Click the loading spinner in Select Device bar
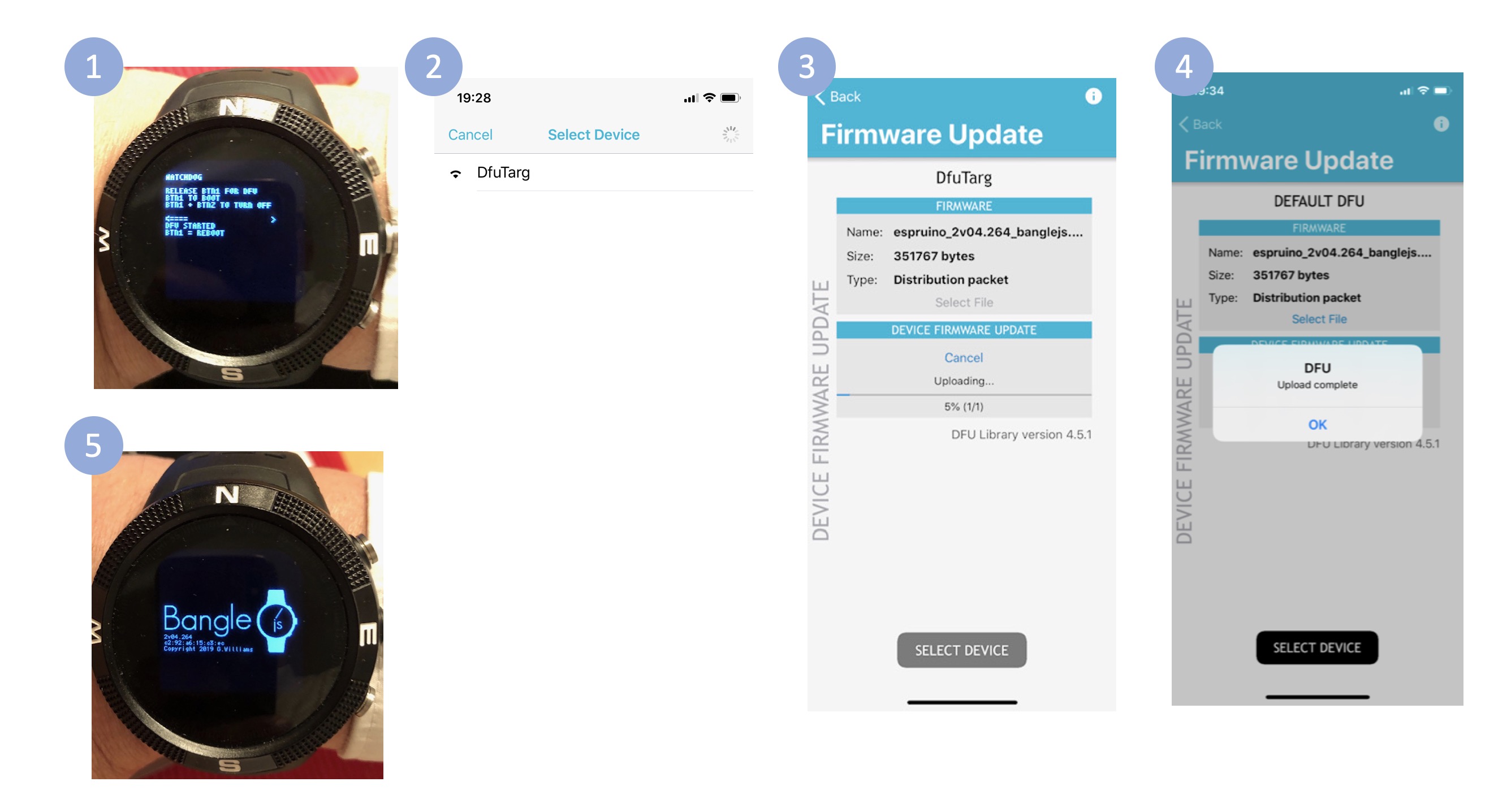The height and width of the screenshot is (812, 1511). coord(730,135)
